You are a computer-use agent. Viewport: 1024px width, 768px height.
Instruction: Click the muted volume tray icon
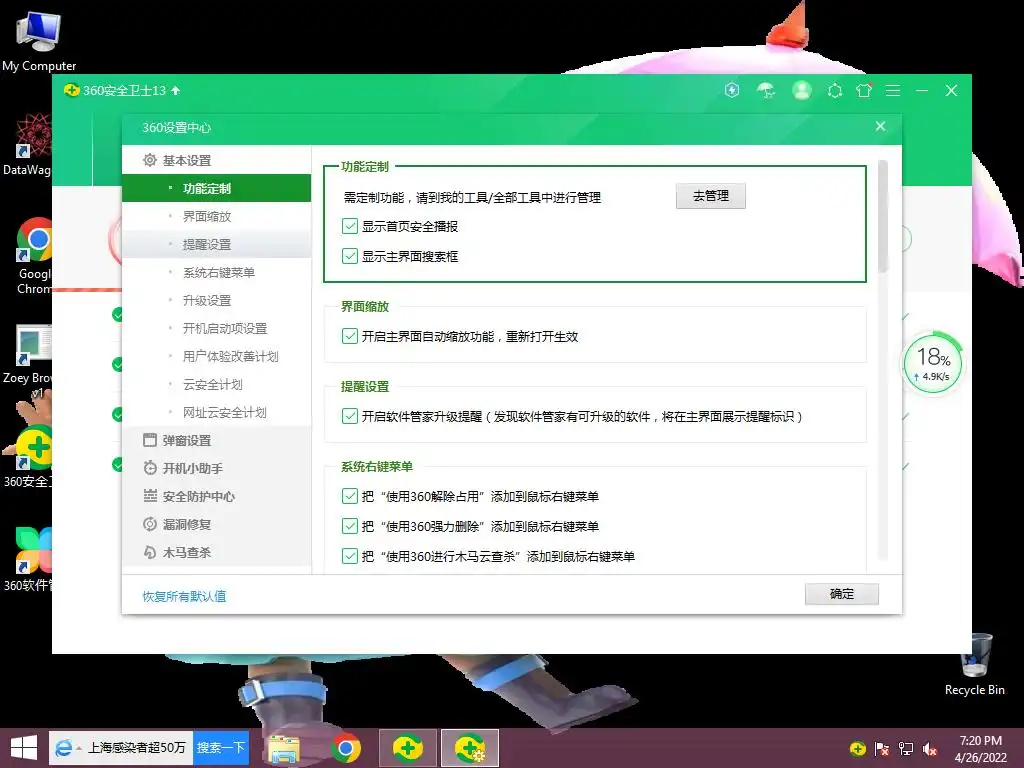coord(930,749)
